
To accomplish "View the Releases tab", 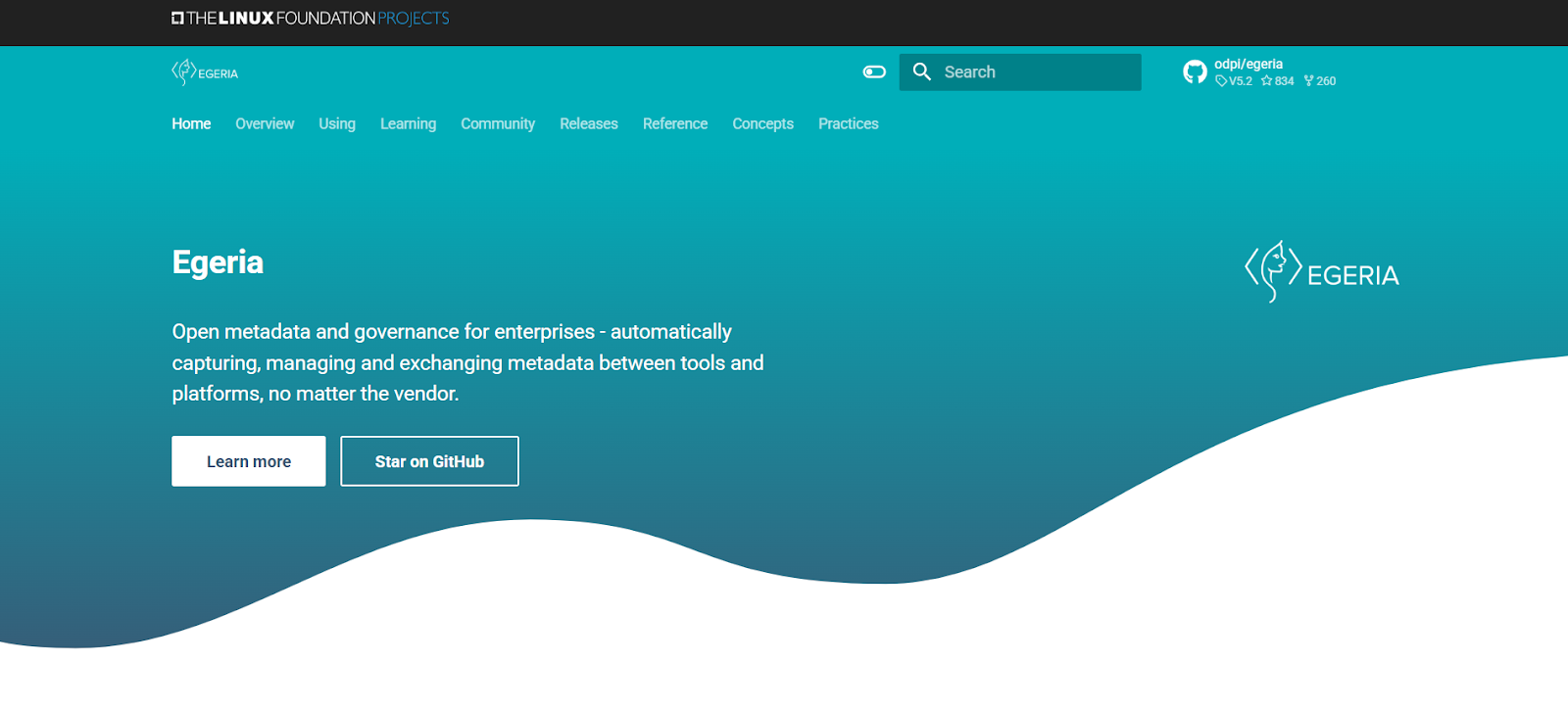I will point(588,123).
